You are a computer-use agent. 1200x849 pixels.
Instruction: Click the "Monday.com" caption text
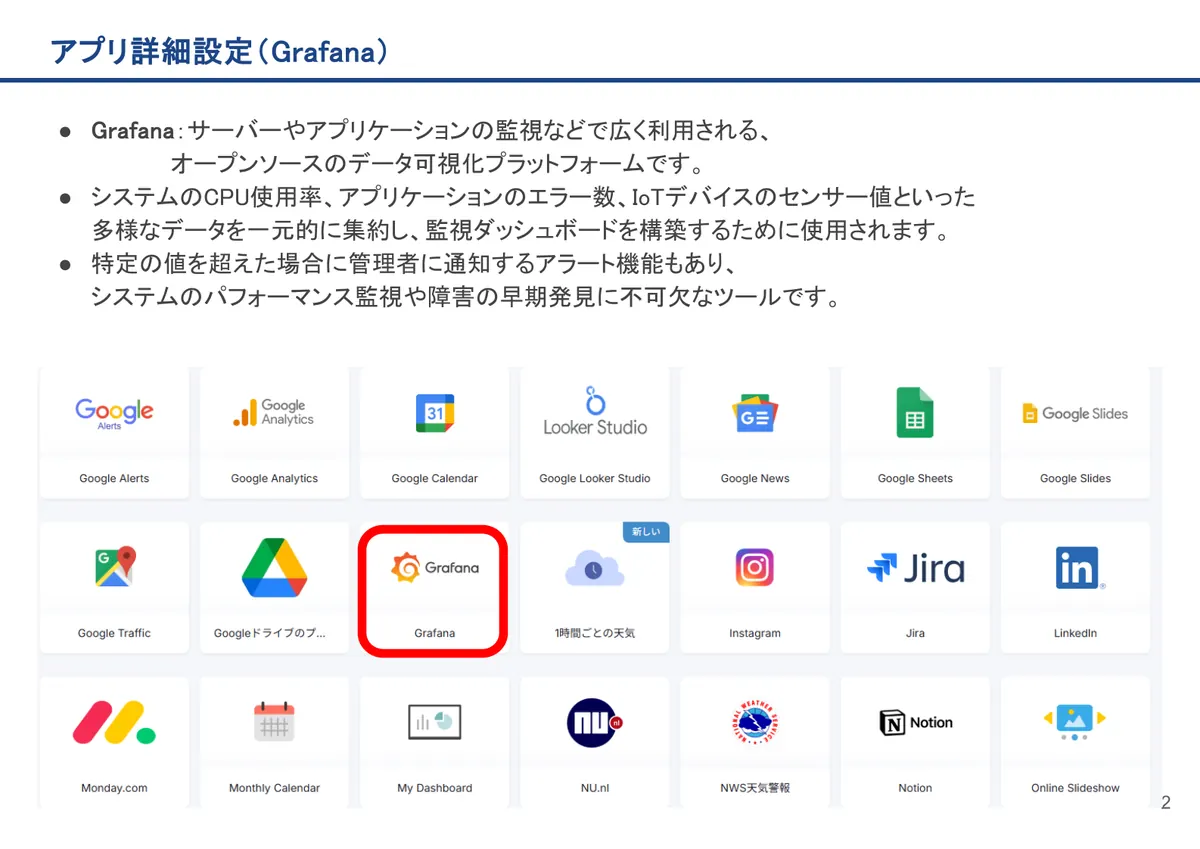tap(114, 789)
